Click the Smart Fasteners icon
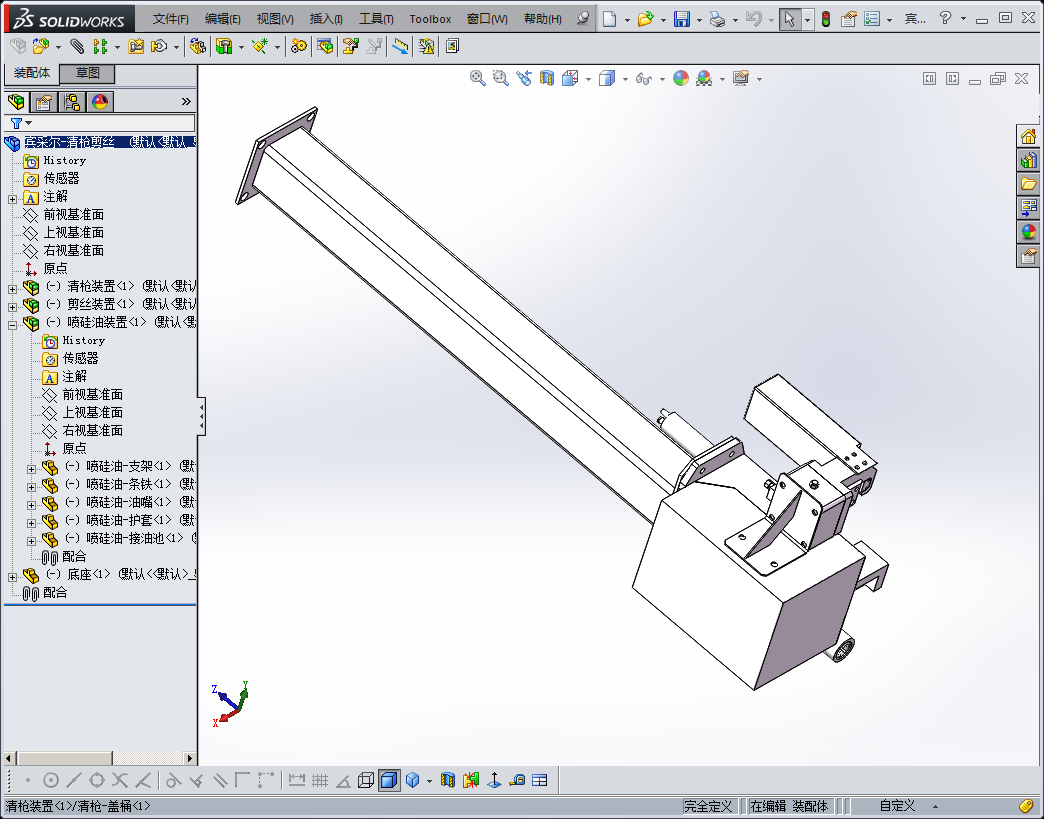This screenshot has height=819, width=1044. click(x=136, y=46)
